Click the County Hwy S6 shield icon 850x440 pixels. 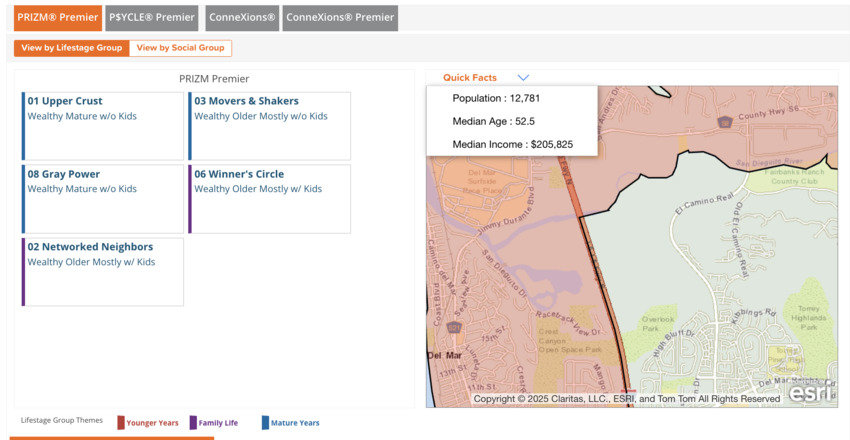[x=723, y=121]
